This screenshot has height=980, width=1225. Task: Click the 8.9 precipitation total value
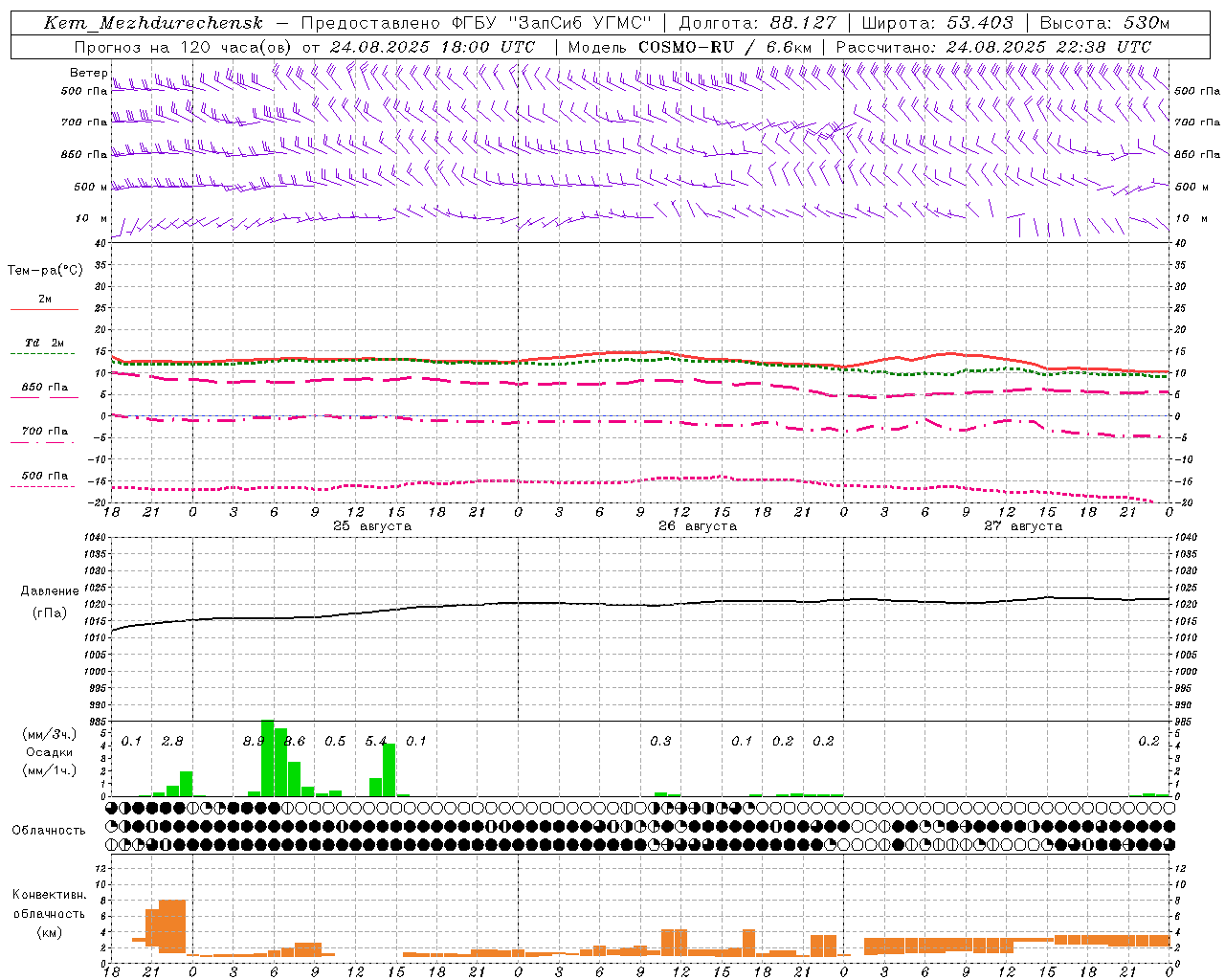(254, 741)
